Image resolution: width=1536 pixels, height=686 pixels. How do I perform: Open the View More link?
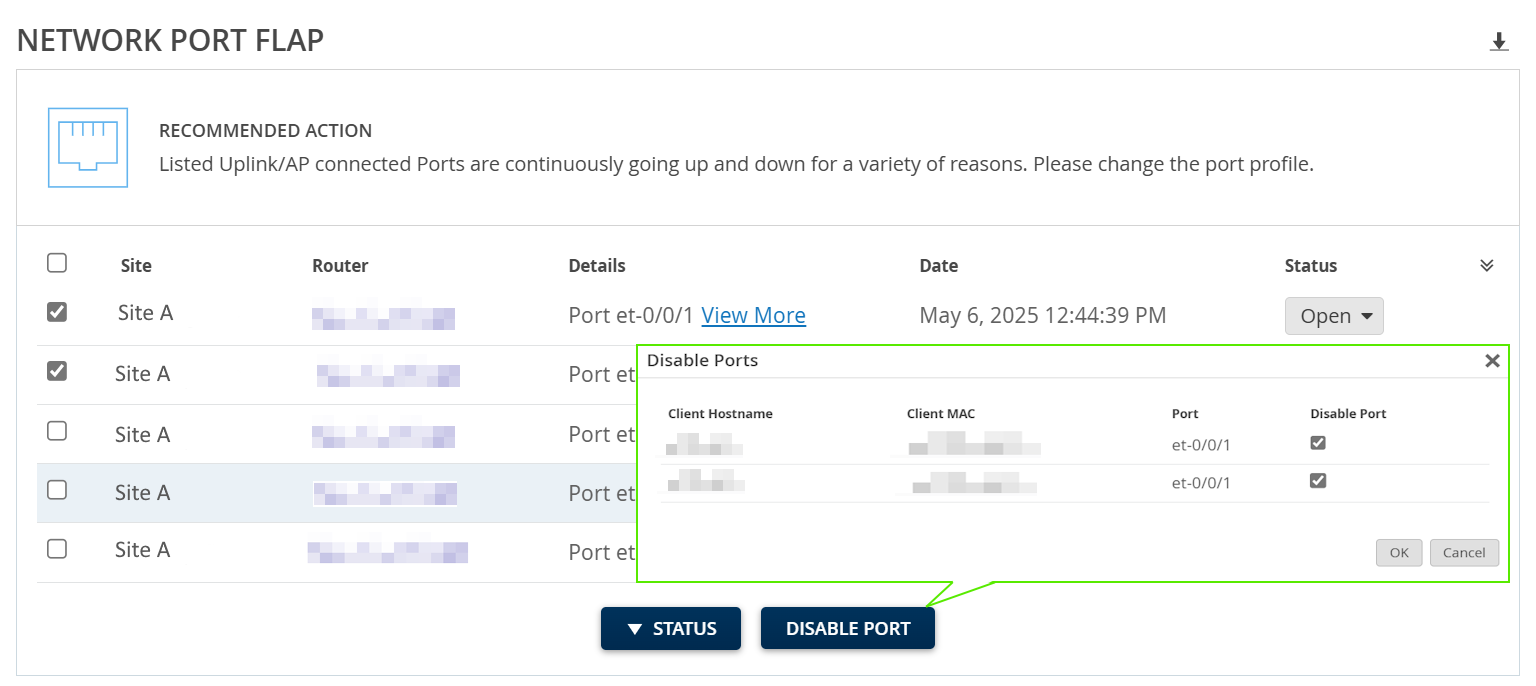click(753, 315)
